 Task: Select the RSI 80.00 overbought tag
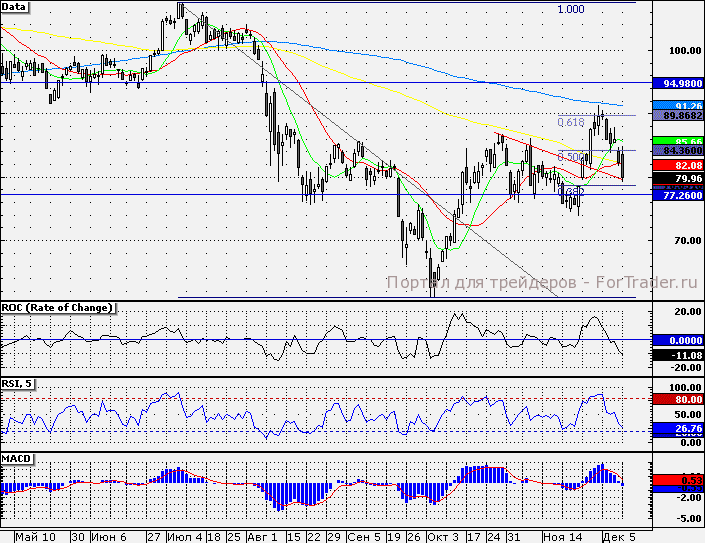[678, 399]
